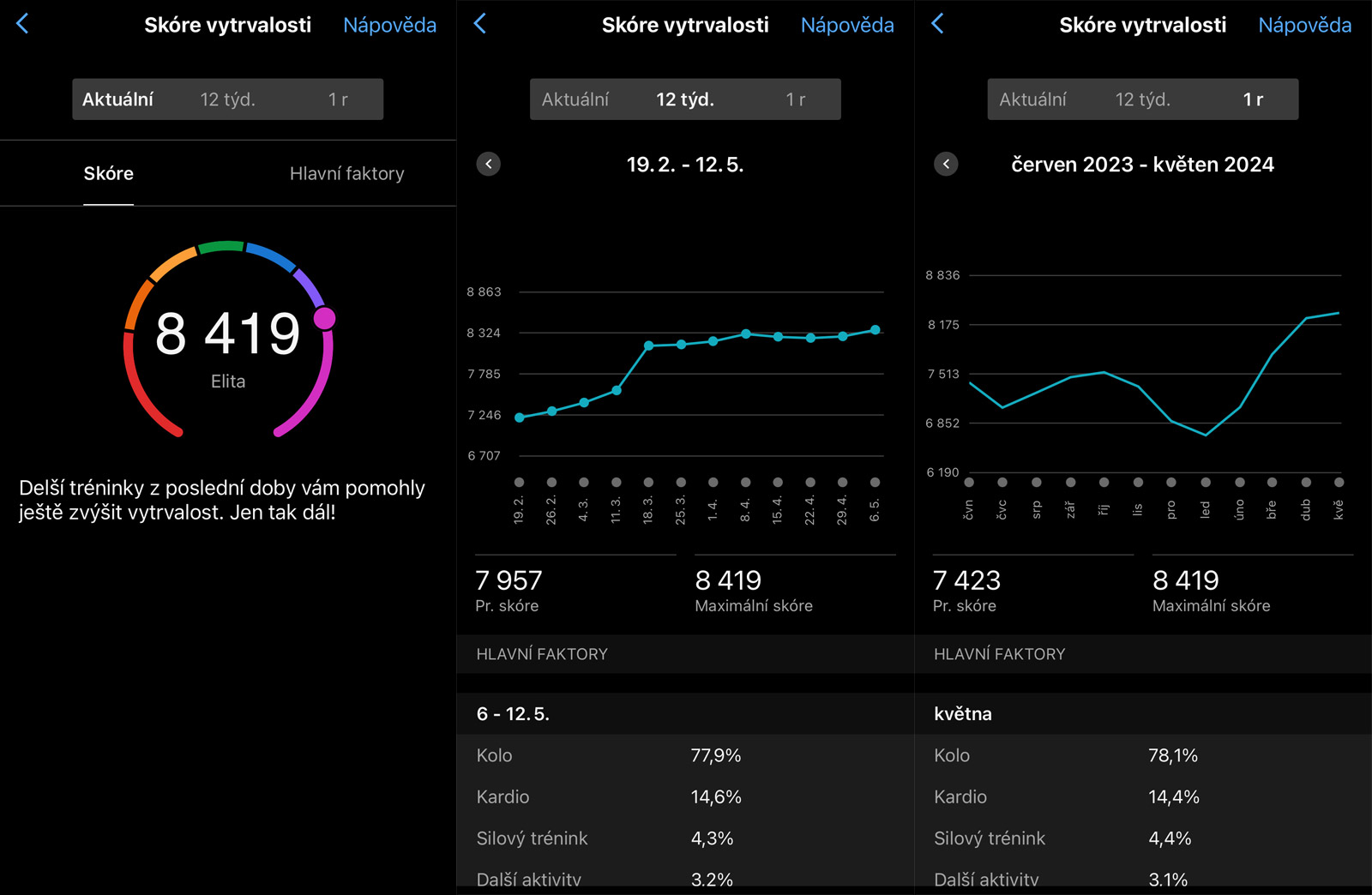Tap back arrow in left screen header
Viewport: 1372px width, 895px height.
(x=23, y=24)
